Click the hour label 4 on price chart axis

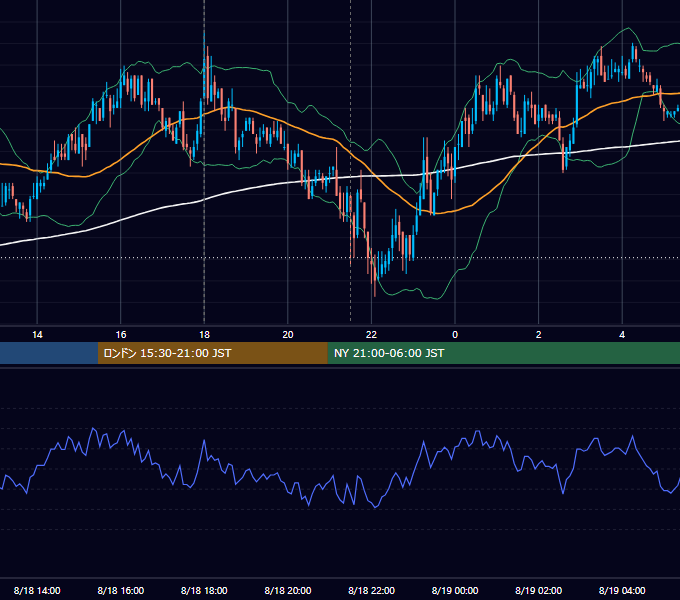pyautogui.click(x=622, y=335)
